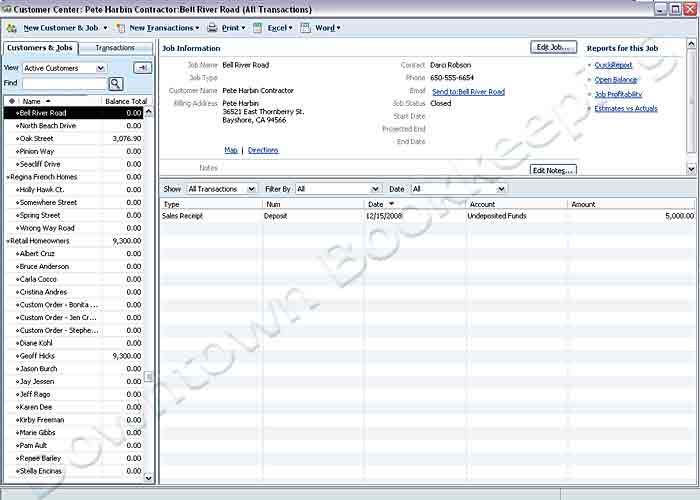Open the New Transactions dropdown menu
Viewport: 700px width, 500px height.
[x=197, y=28]
